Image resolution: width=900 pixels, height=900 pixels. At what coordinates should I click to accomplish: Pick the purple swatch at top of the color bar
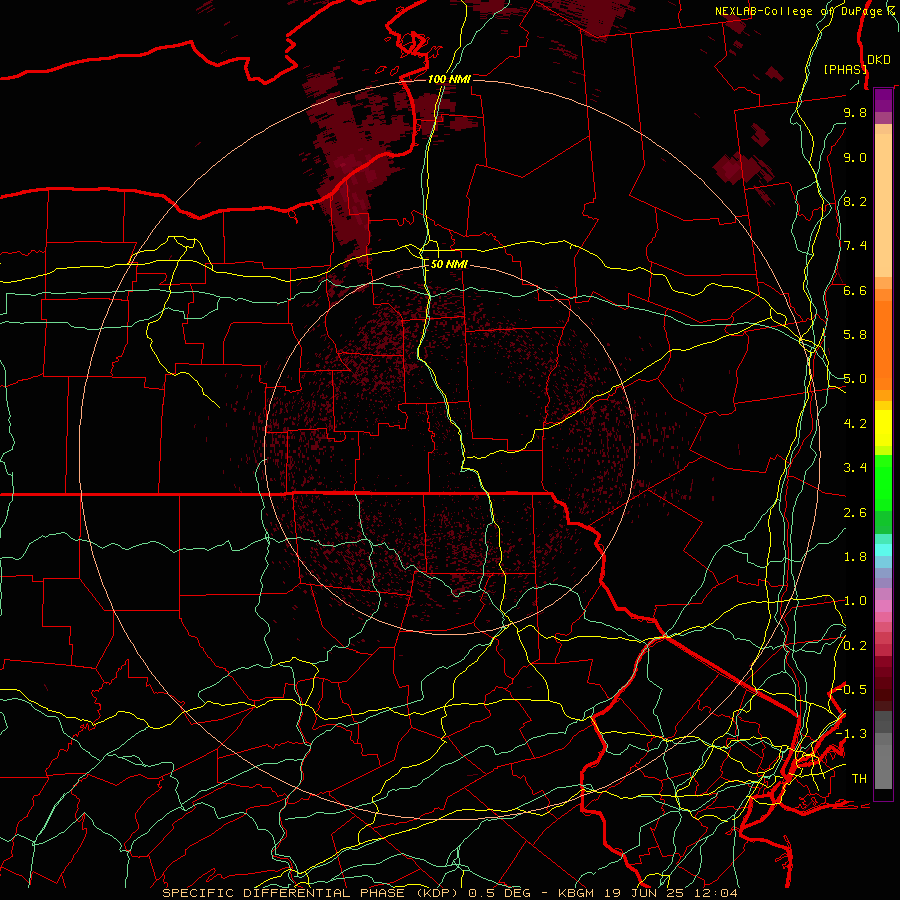coord(883,100)
